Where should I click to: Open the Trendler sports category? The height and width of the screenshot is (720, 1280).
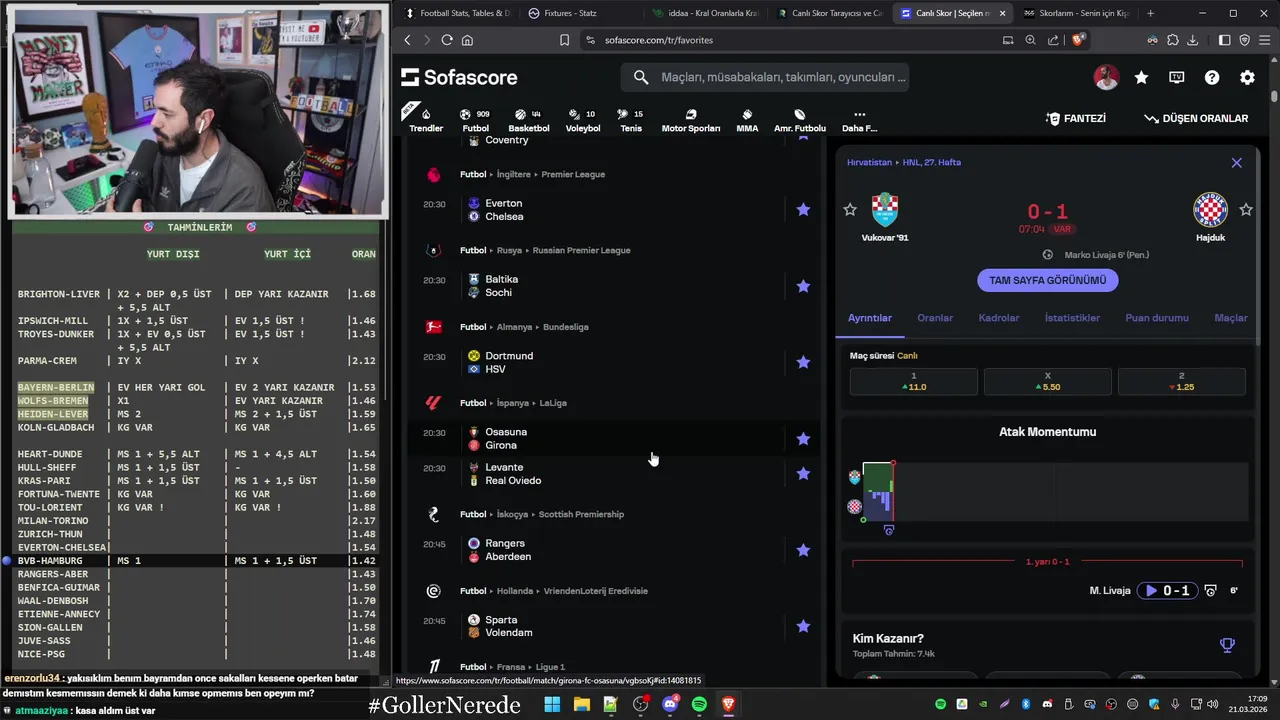(x=426, y=119)
